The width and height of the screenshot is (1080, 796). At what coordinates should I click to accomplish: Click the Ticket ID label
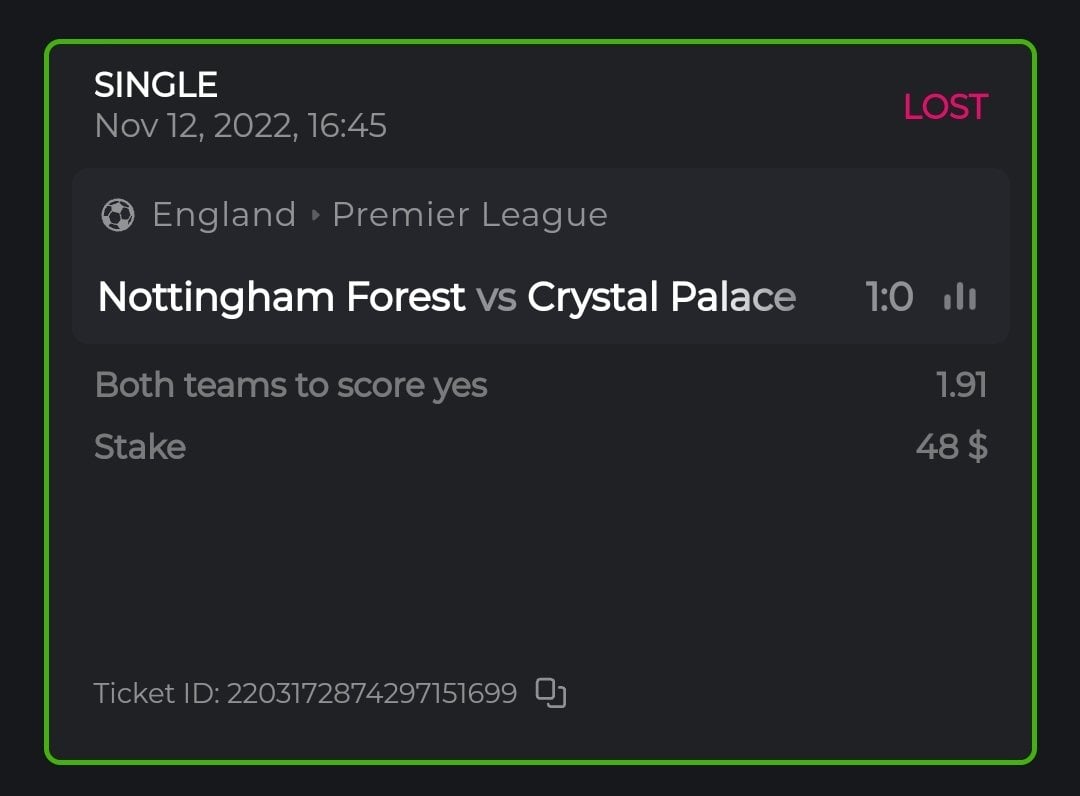156,693
